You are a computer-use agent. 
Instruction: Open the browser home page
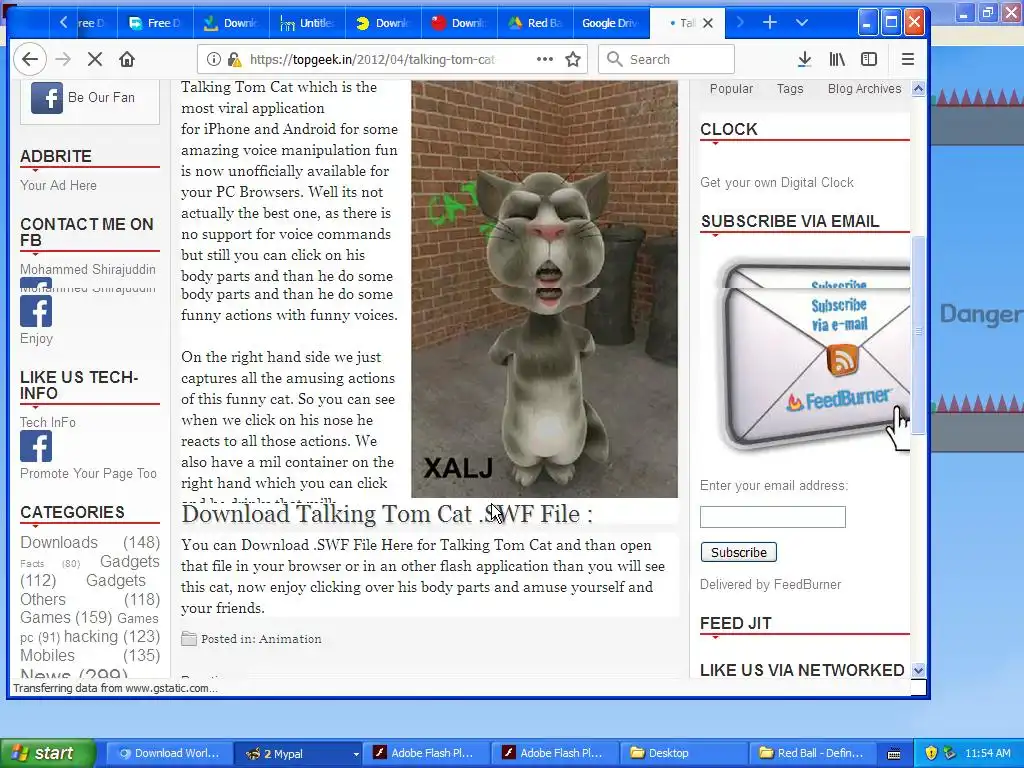127,59
